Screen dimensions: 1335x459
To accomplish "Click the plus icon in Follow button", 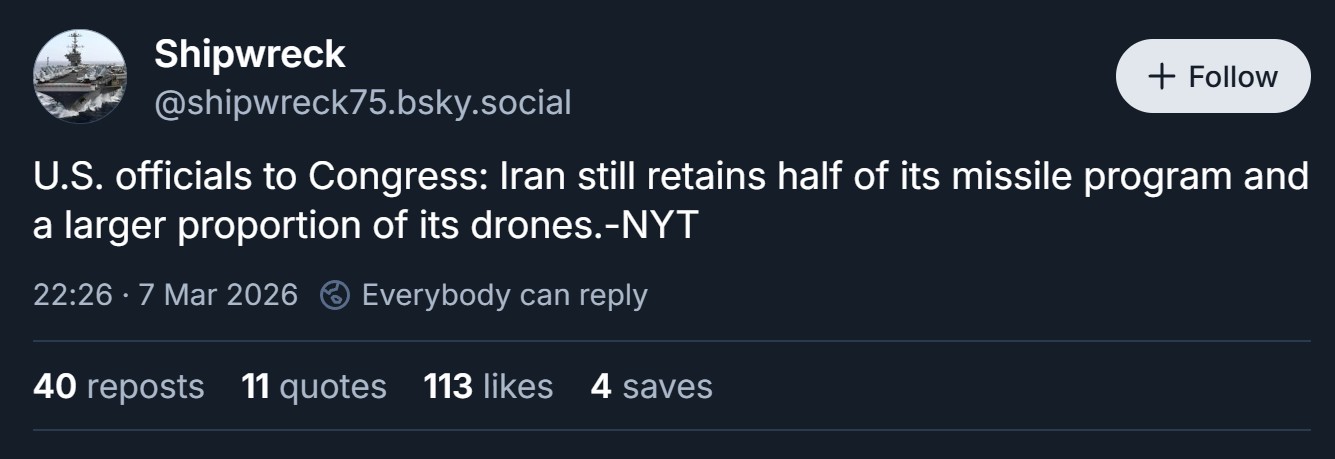I will pyautogui.click(x=1161, y=77).
